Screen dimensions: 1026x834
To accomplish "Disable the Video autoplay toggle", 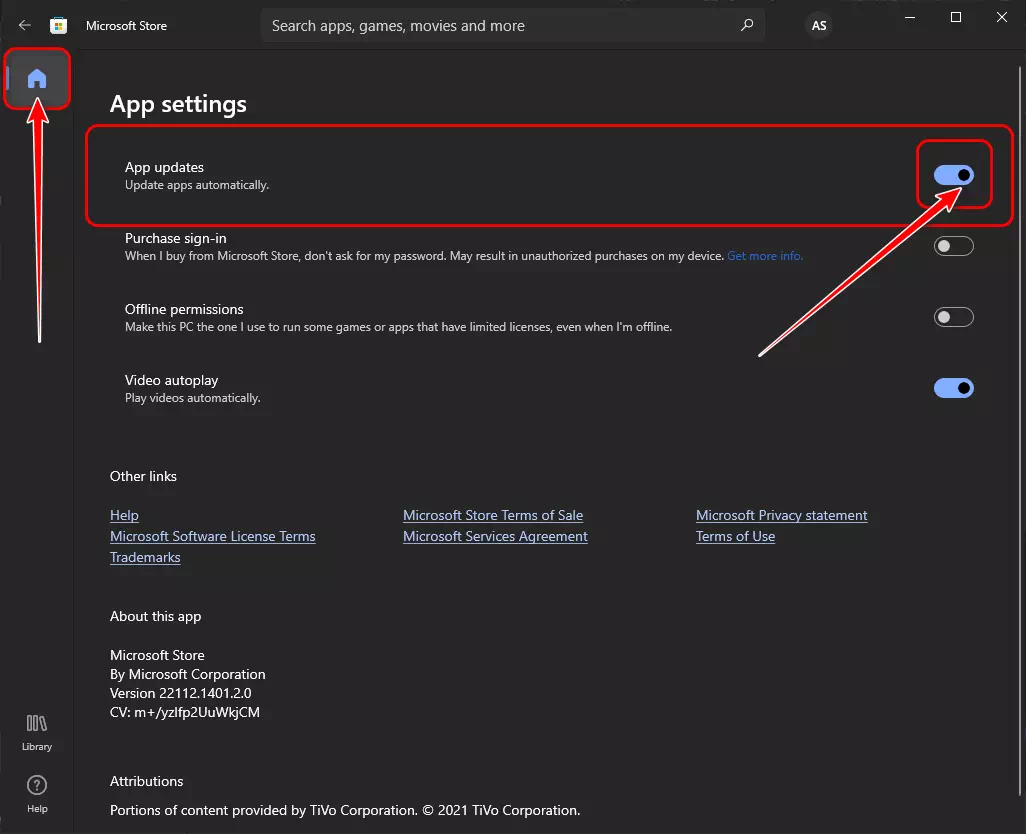I will click(953, 388).
